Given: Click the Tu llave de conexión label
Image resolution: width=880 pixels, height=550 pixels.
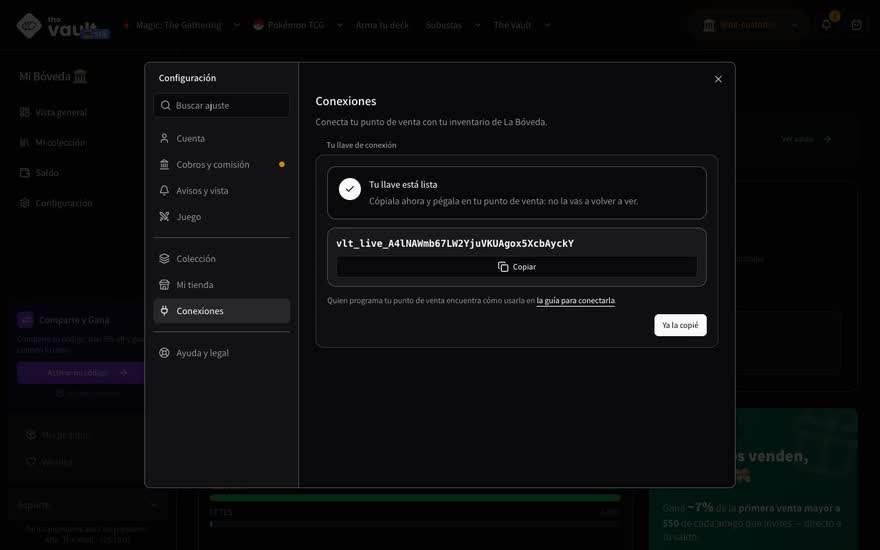Looking at the screenshot, I should [361, 145].
